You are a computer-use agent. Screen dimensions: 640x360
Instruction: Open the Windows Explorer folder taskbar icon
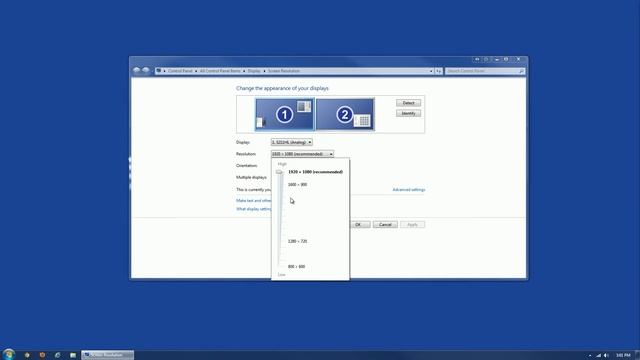(73, 355)
